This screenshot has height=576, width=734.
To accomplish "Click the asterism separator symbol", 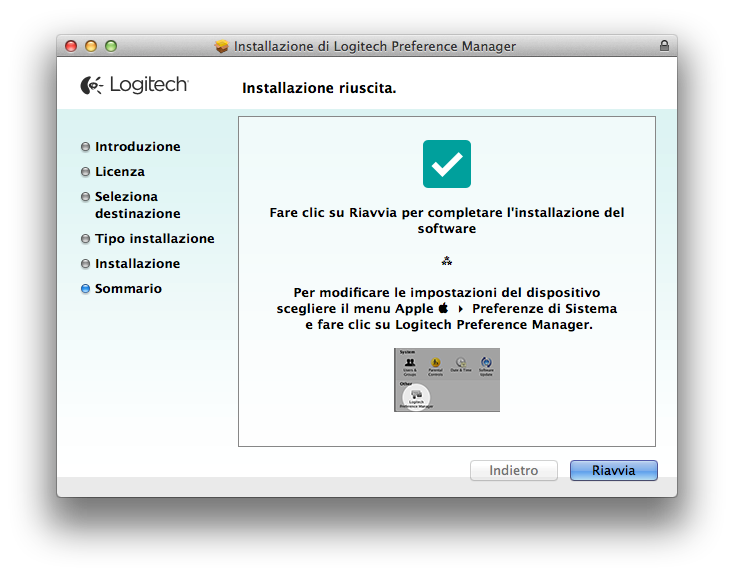I will 447,261.
